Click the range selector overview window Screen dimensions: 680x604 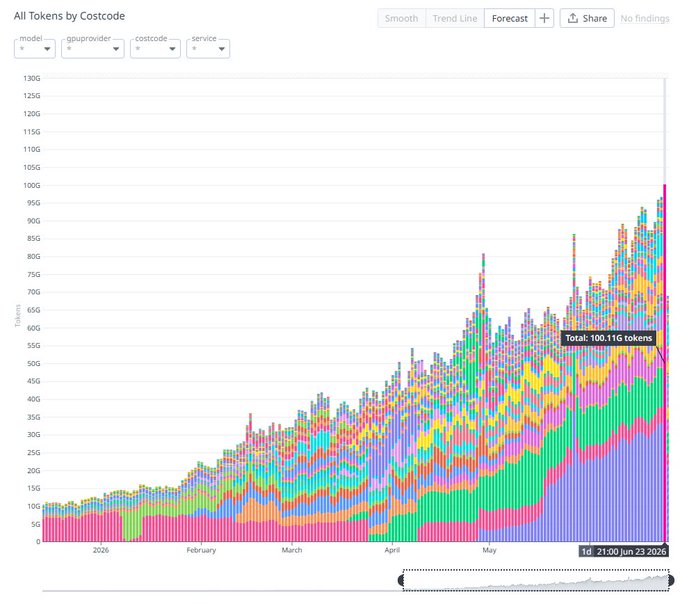click(x=536, y=580)
